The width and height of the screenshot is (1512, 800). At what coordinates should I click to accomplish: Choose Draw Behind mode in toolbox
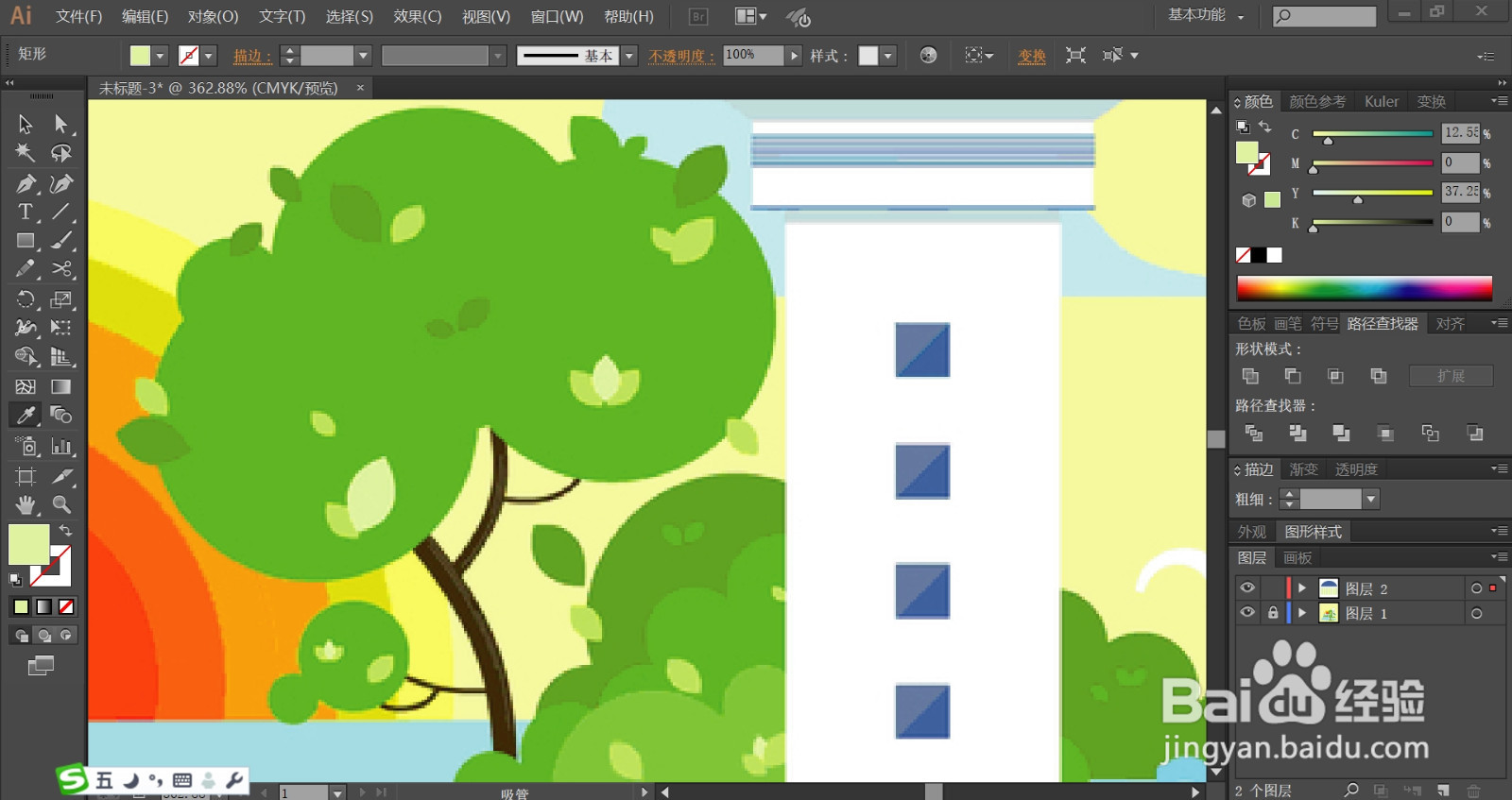43,636
